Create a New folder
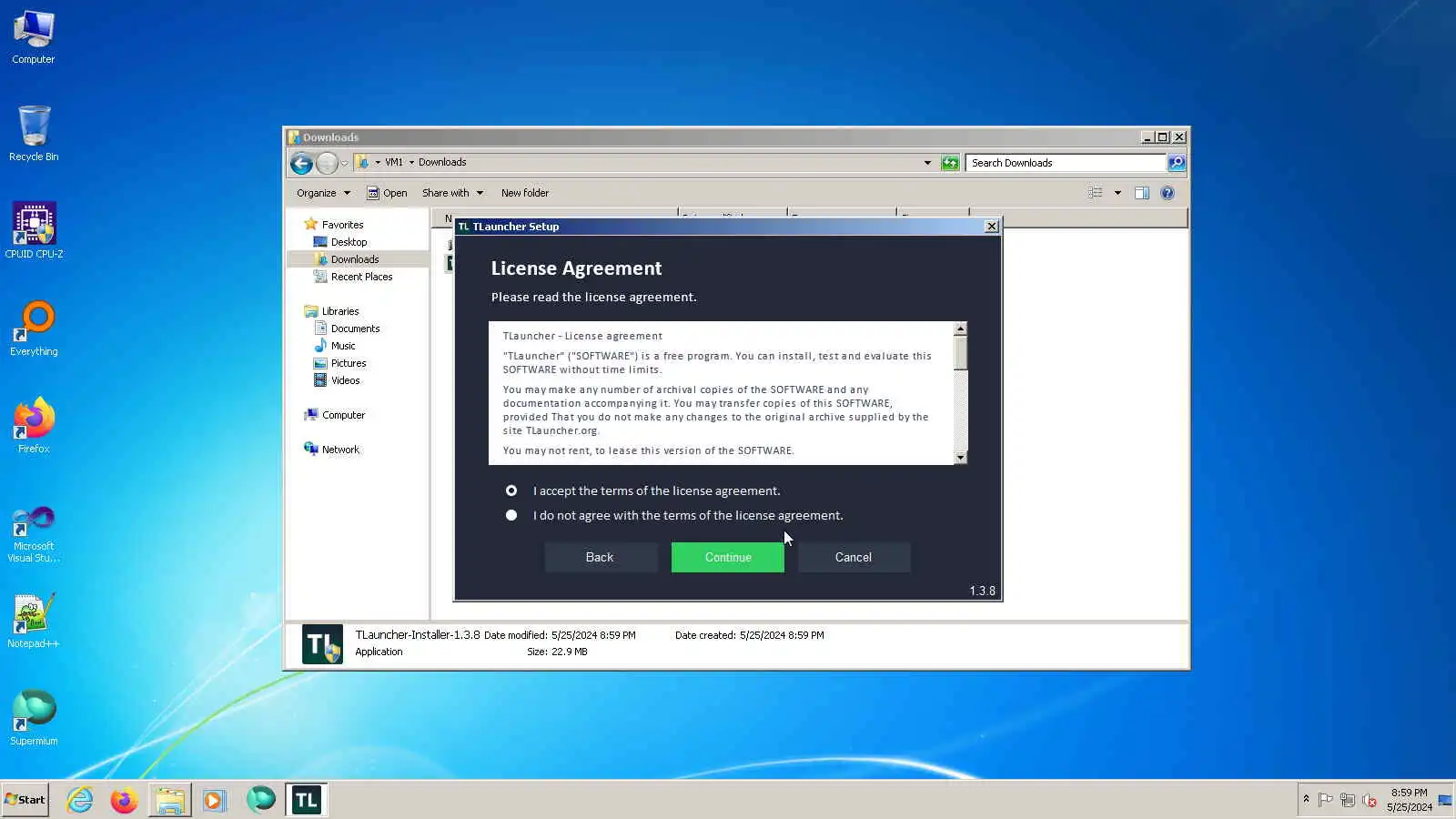1456x819 pixels. point(525,193)
